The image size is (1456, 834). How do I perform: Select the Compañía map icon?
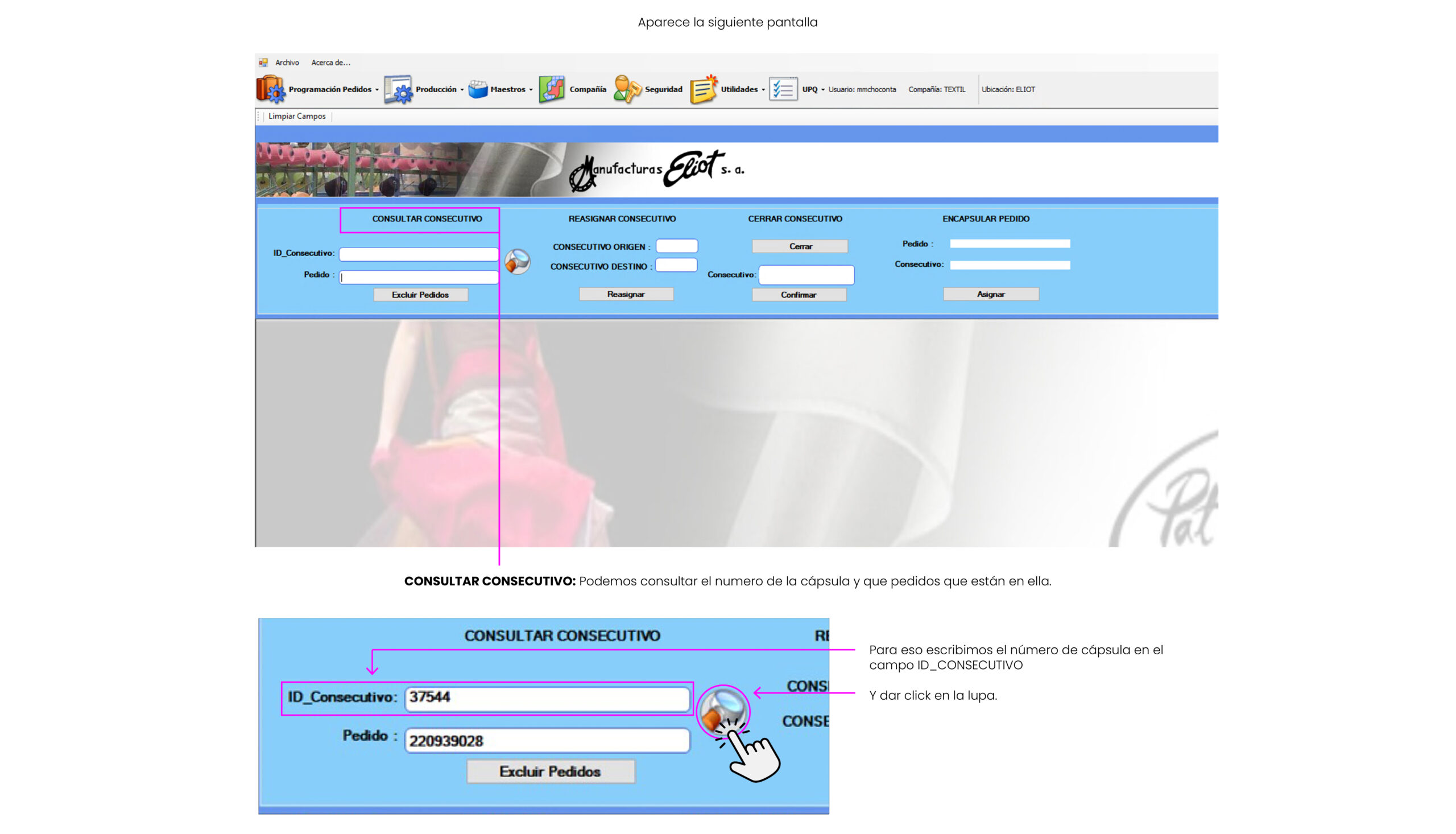pyautogui.click(x=552, y=89)
